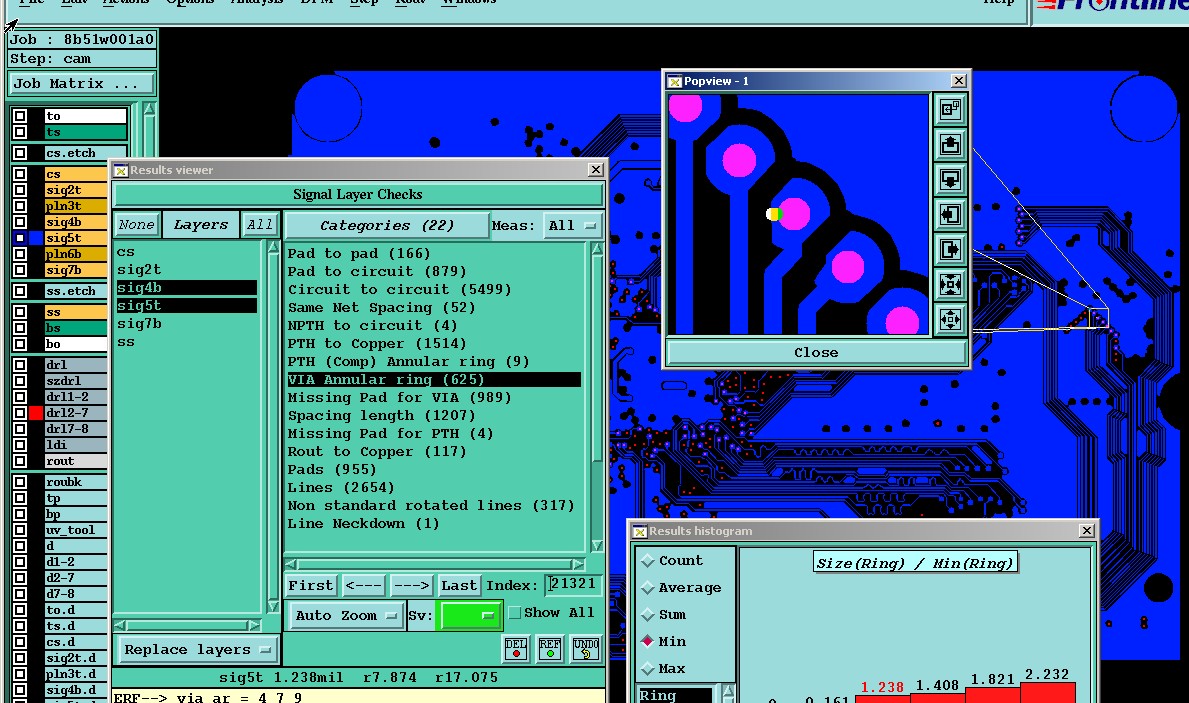
Task: Select Circuit to circuit (5499) category
Action: click(400, 289)
